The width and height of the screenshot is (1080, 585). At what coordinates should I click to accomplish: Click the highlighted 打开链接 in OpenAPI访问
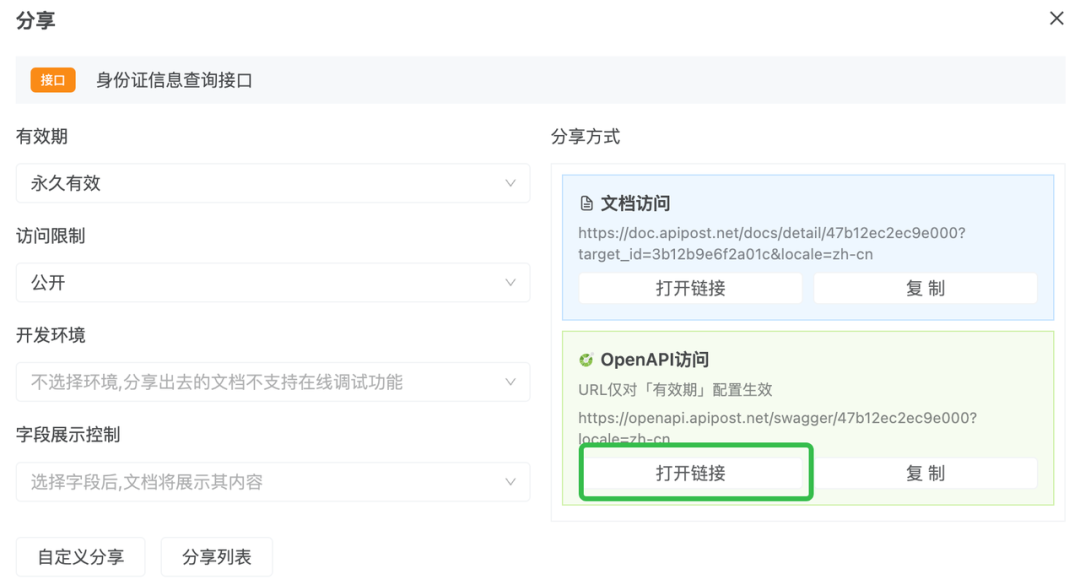click(695, 472)
